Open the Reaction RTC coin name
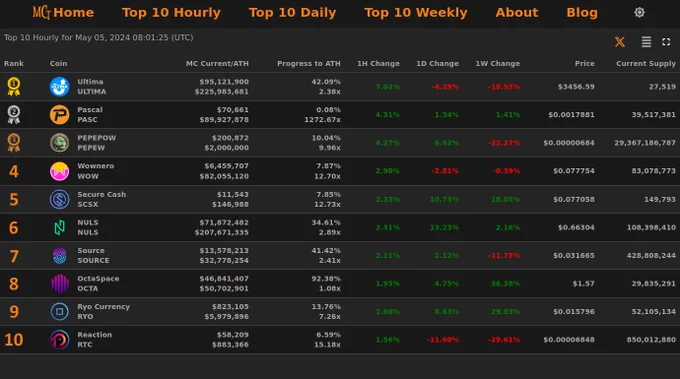Viewport: 680px width, 379px height. [x=95, y=340]
